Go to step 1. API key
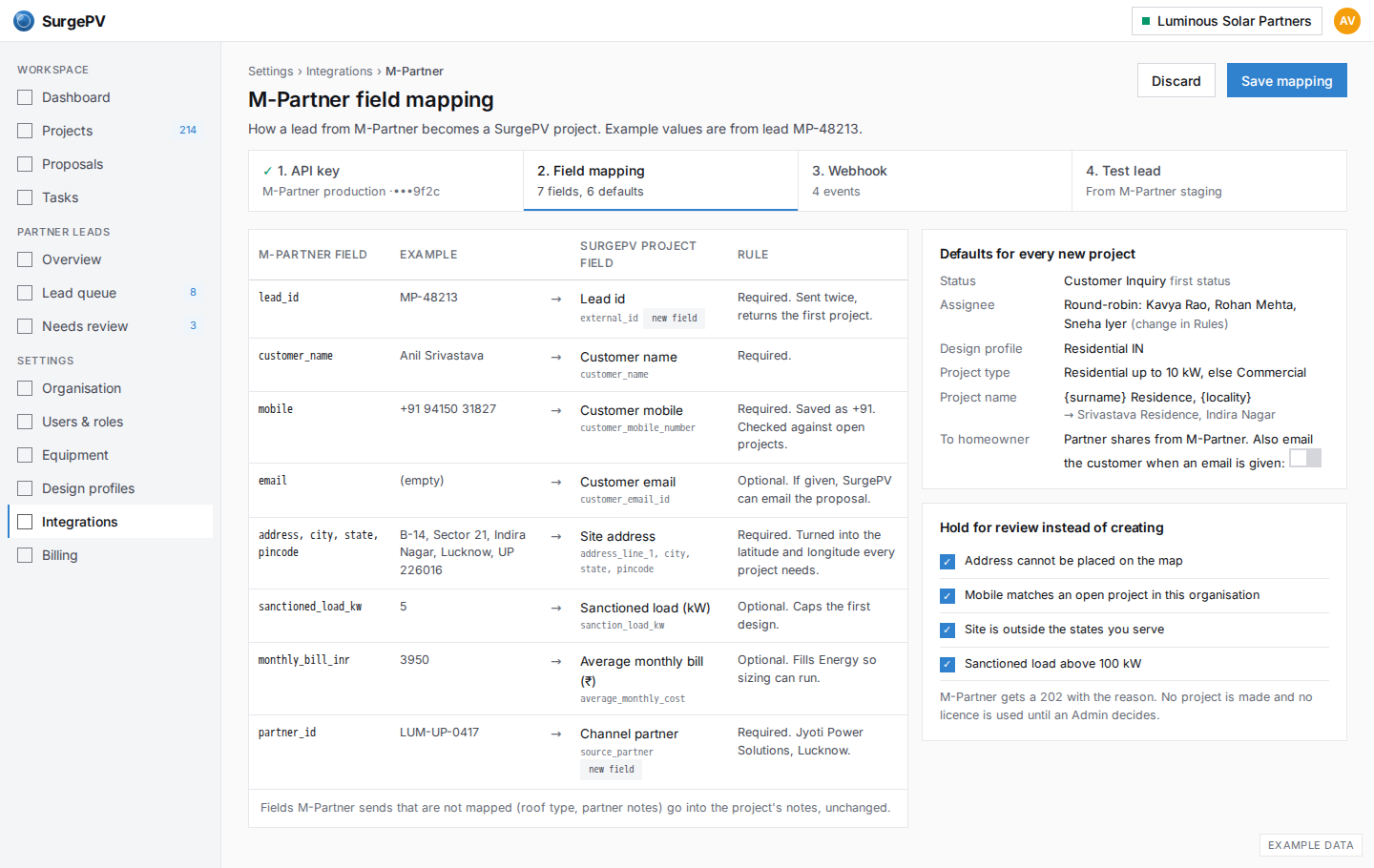This screenshot has width=1374, height=868. click(x=385, y=180)
